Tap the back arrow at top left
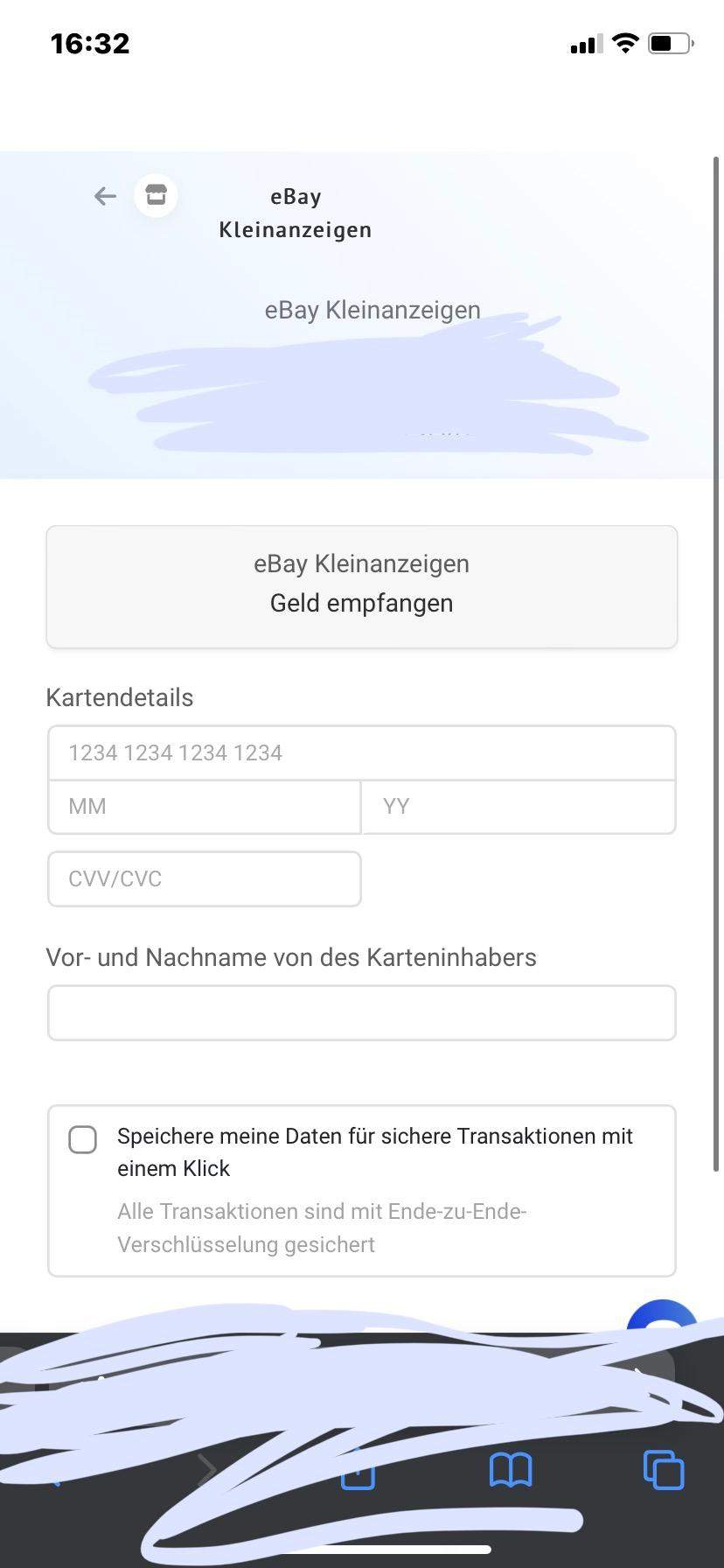 104,196
